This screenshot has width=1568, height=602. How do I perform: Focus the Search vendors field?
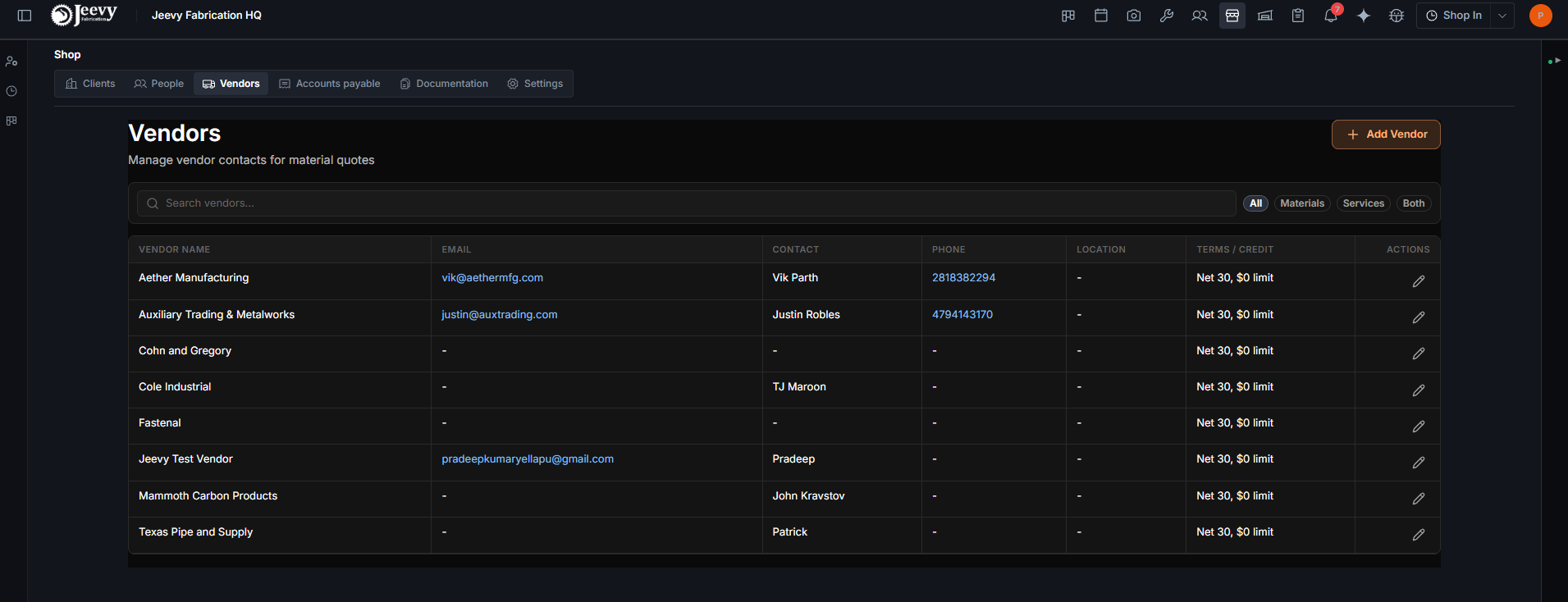click(x=687, y=203)
